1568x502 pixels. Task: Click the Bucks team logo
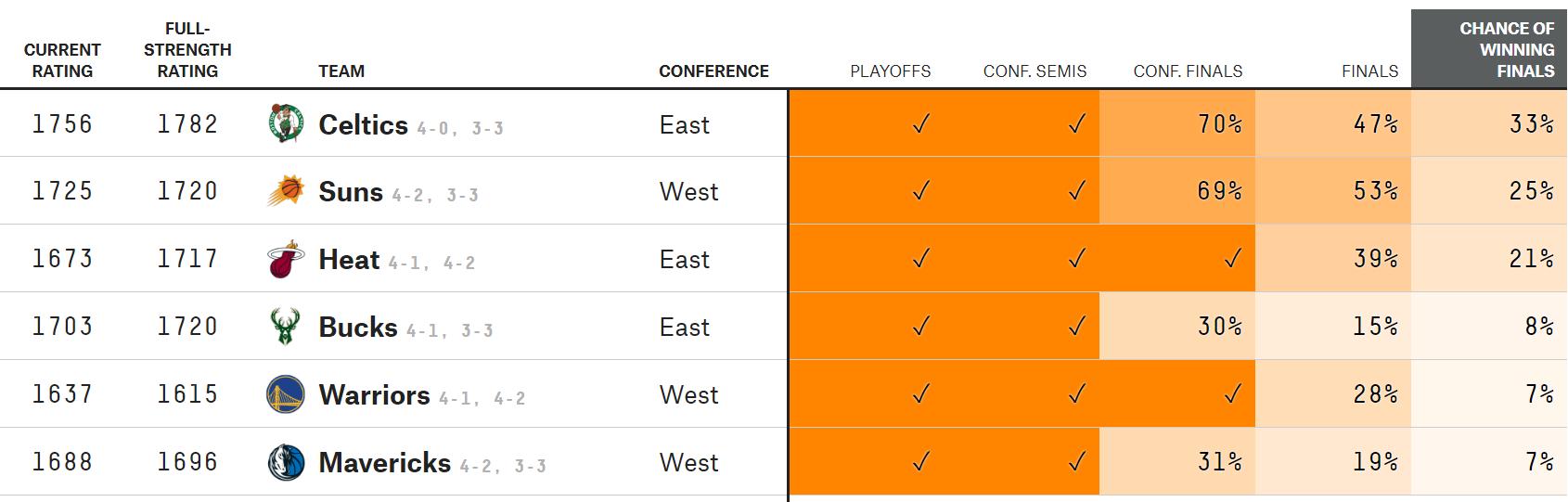[x=285, y=327]
